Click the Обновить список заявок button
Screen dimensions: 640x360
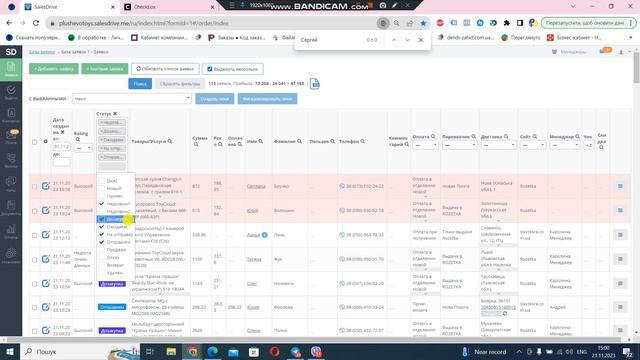coord(165,69)
